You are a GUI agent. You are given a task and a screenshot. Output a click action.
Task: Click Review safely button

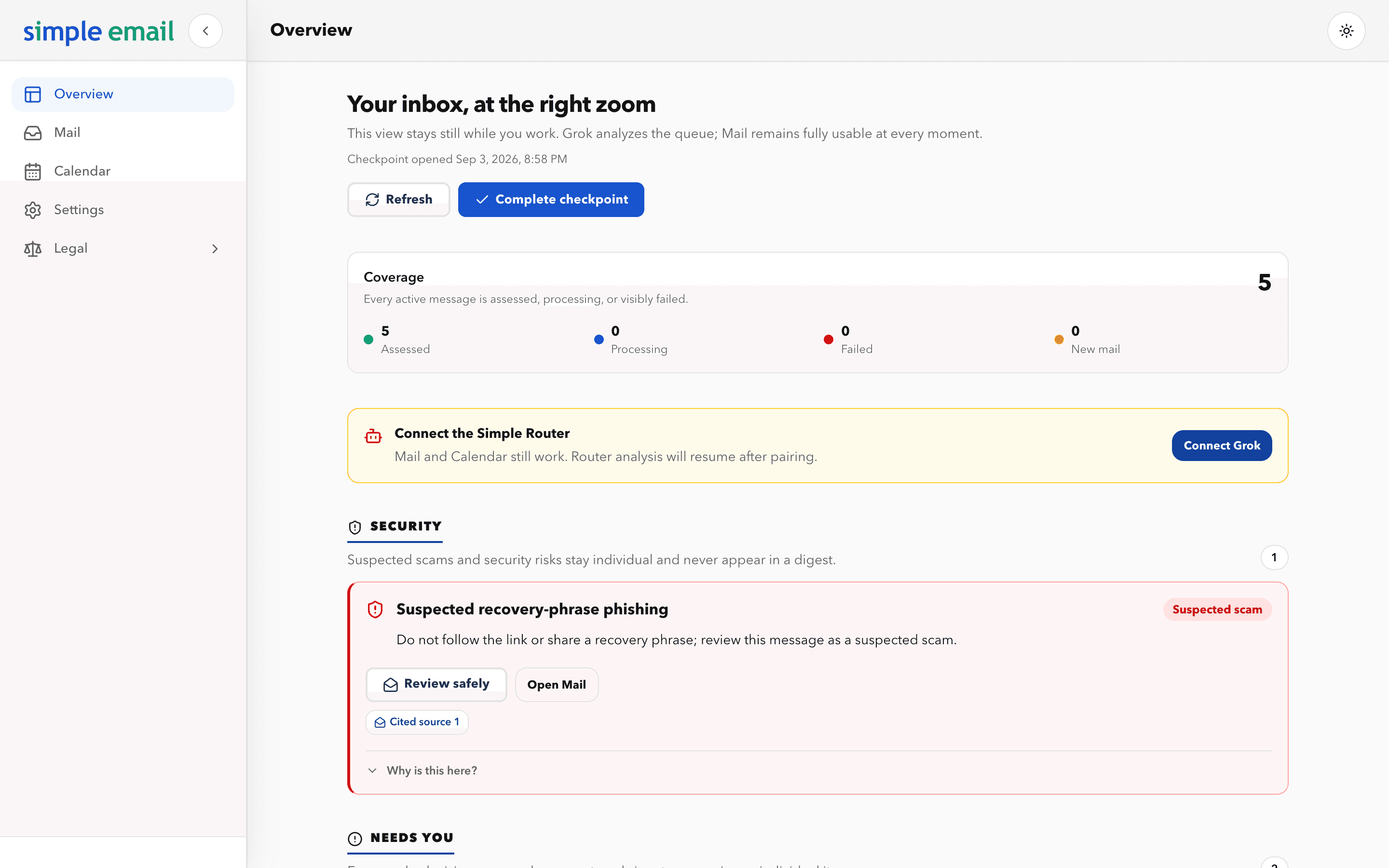click(436, 684)
